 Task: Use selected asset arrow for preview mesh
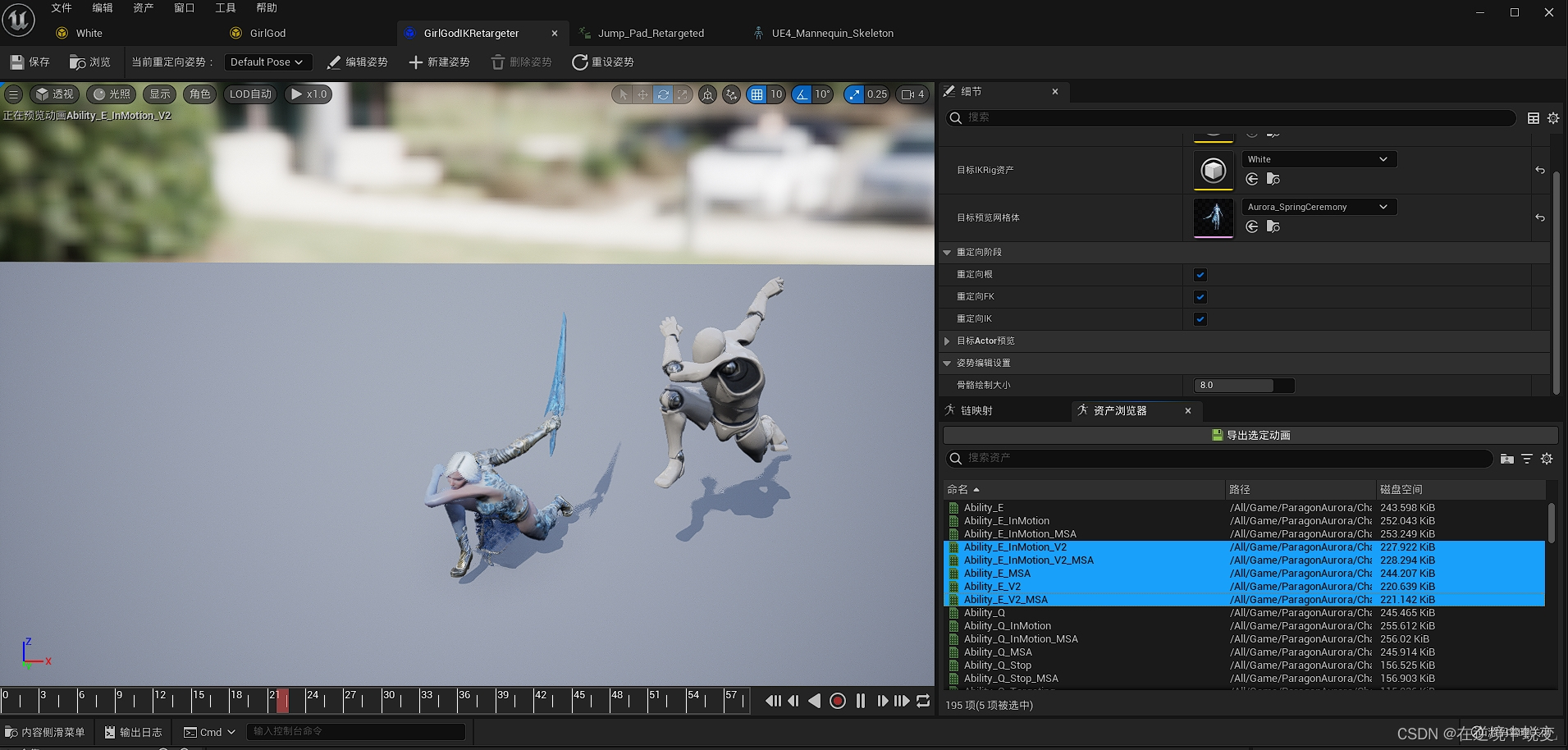(x=1252, y=227)
